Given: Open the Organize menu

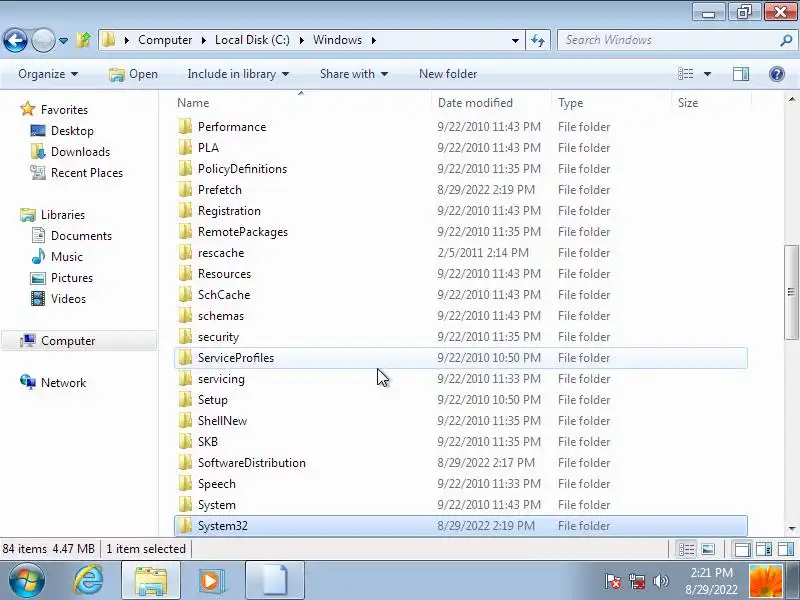Looking at the screenshot, I should click(x=48, y=74).
